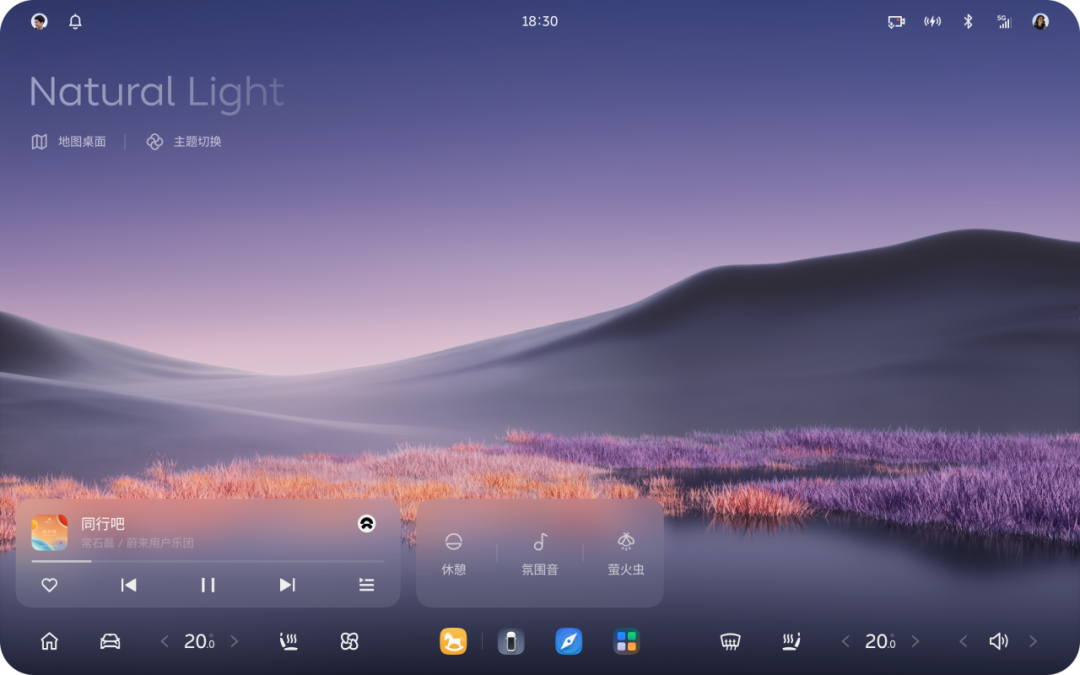The height and width of the screenshot is (675, 1080).
Task: Go to home via the dock house icon
Action: pos(50,641)
